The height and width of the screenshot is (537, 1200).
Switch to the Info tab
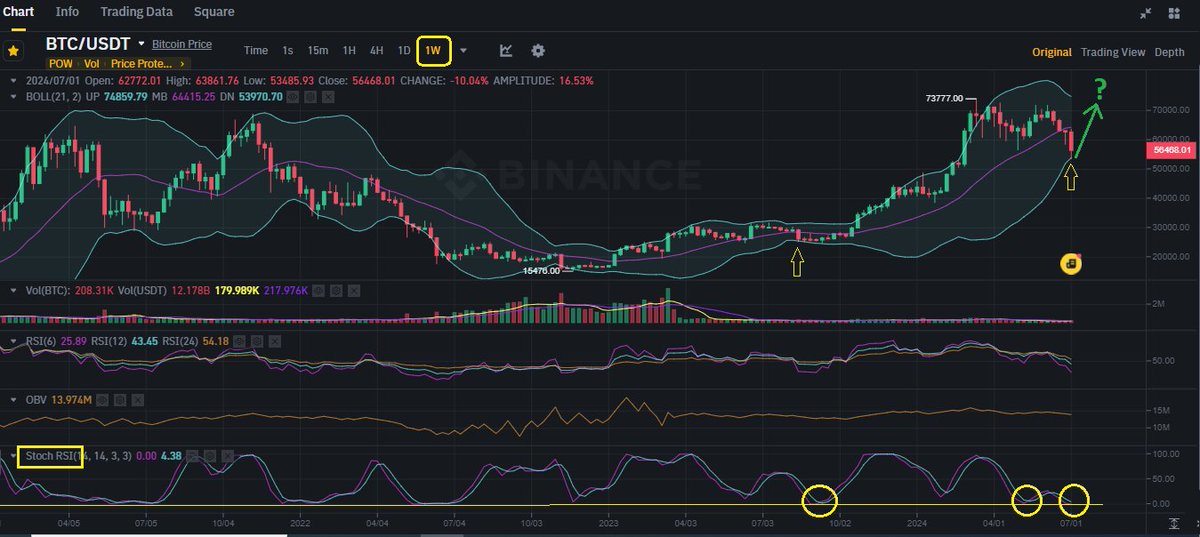tap(68, 12)
